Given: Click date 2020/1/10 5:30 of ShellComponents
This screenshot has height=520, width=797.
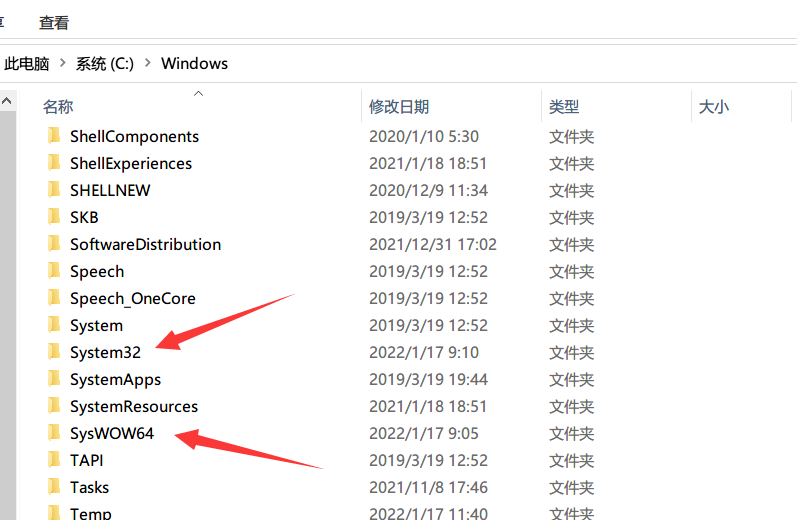Looking at the screenshot, I should pos(424,136).
